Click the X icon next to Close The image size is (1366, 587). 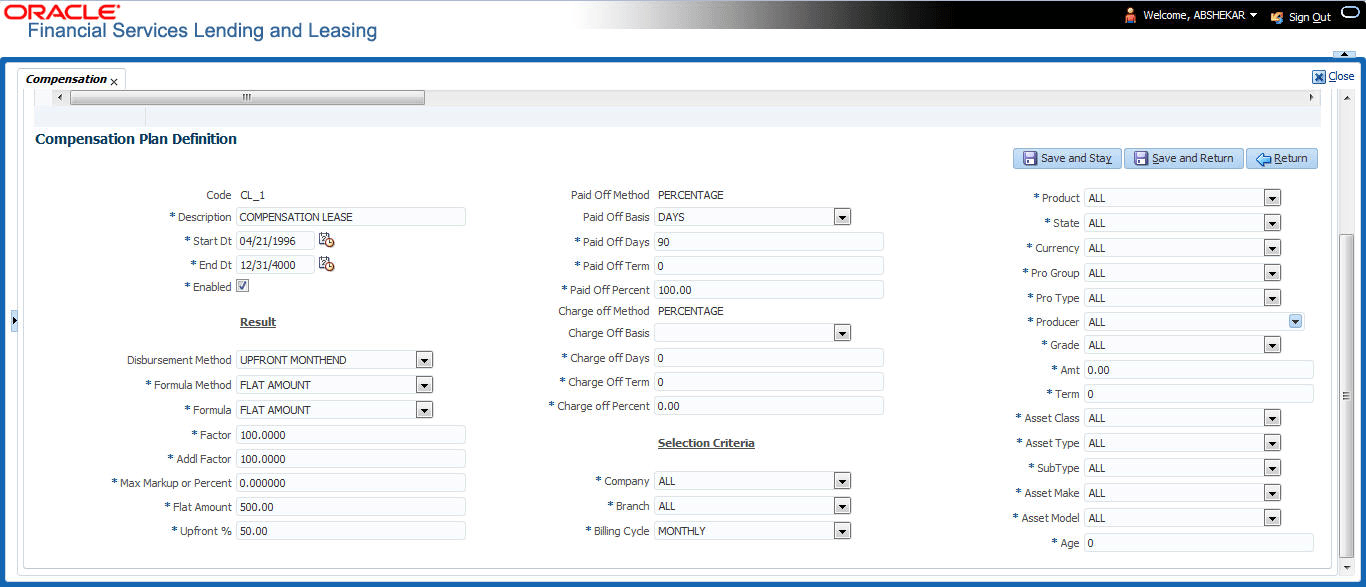1319,76
